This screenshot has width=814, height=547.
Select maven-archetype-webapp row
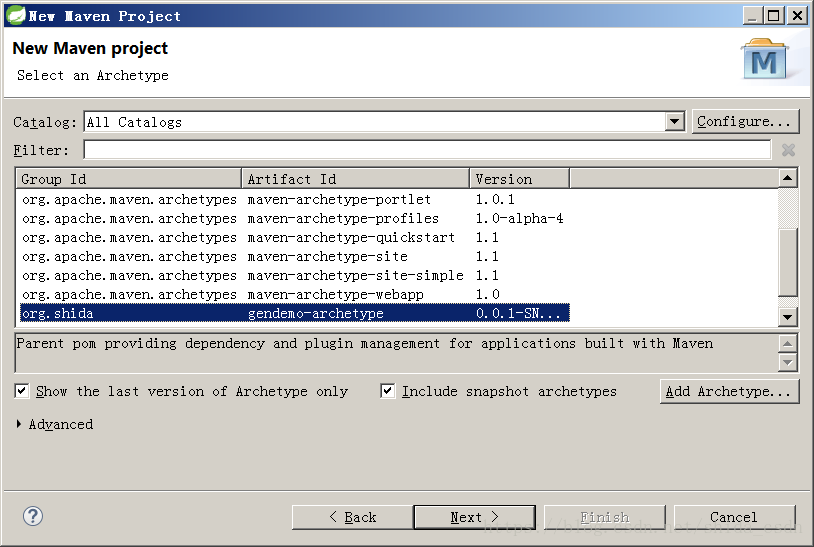(295, 294)
